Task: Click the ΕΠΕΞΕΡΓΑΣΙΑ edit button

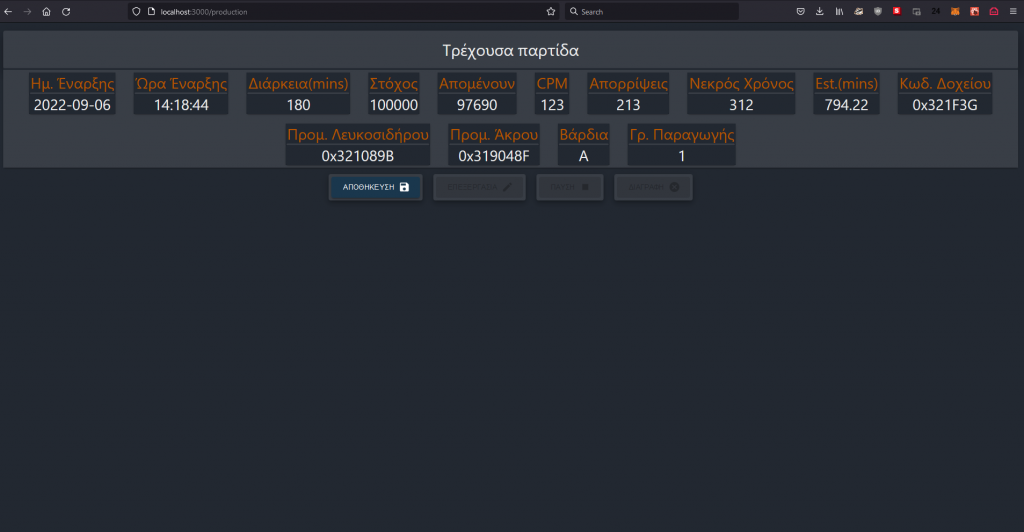Action: click(x=479, y=187)
